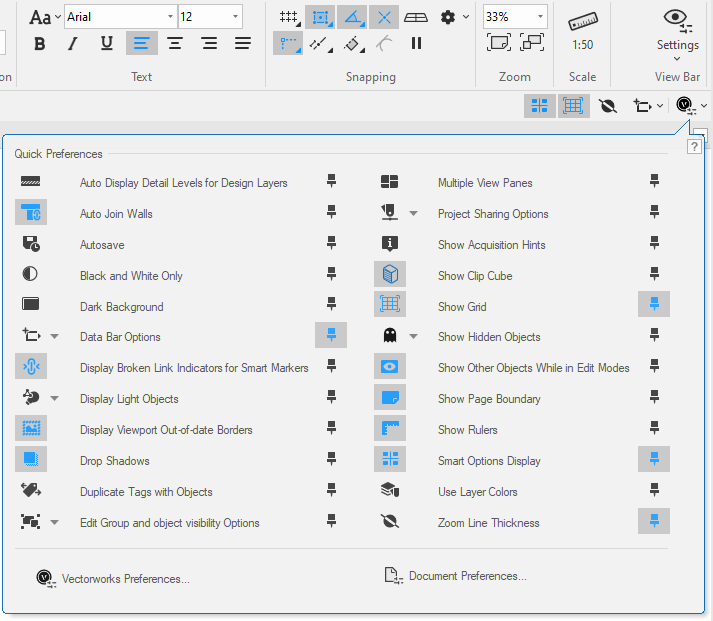This screenshot has width=713, height=621.
Task: Open the Arial font family dropdown
Action: (x=170, y=17)
